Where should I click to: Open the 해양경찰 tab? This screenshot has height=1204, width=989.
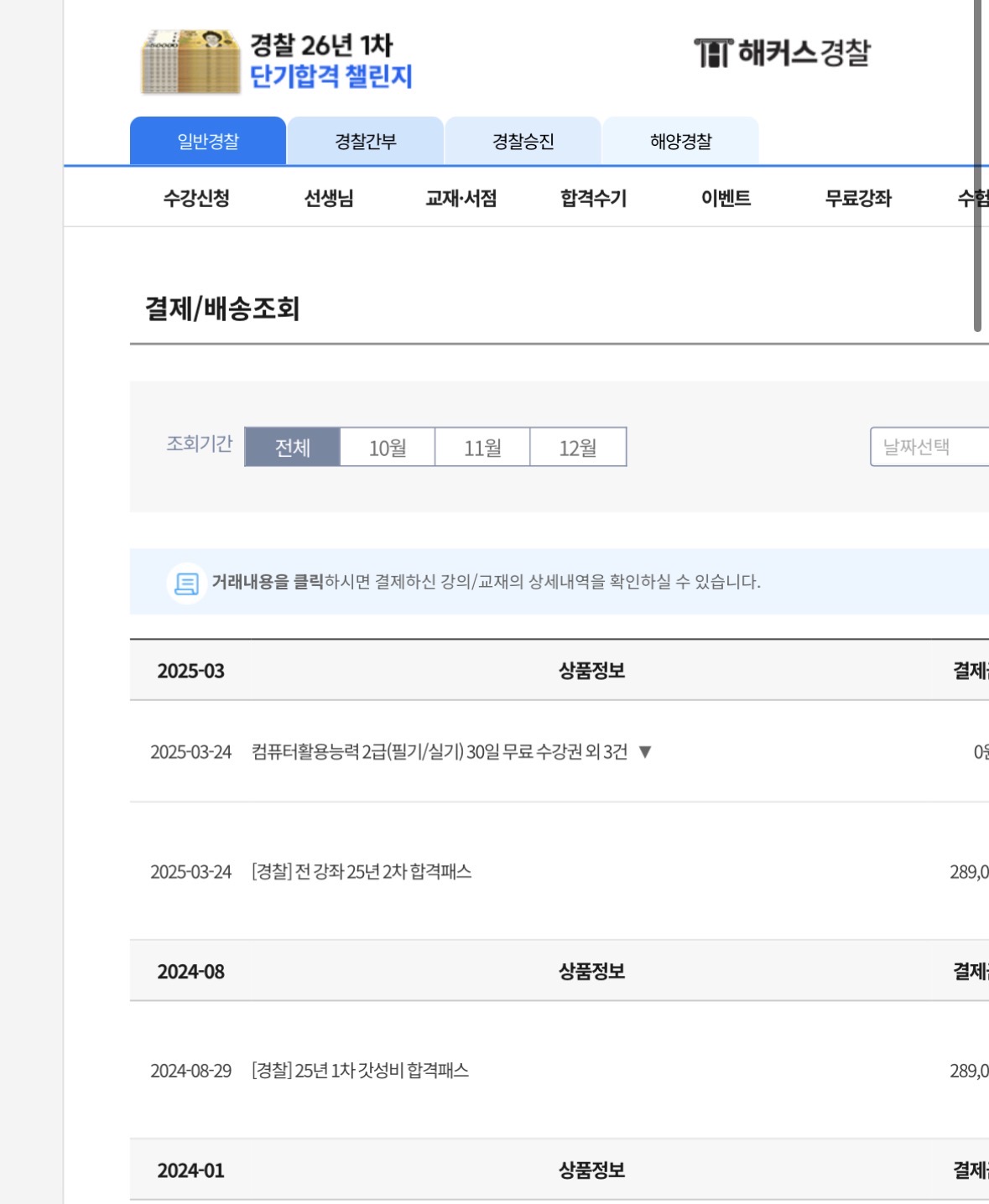click(x=680, y=142)
